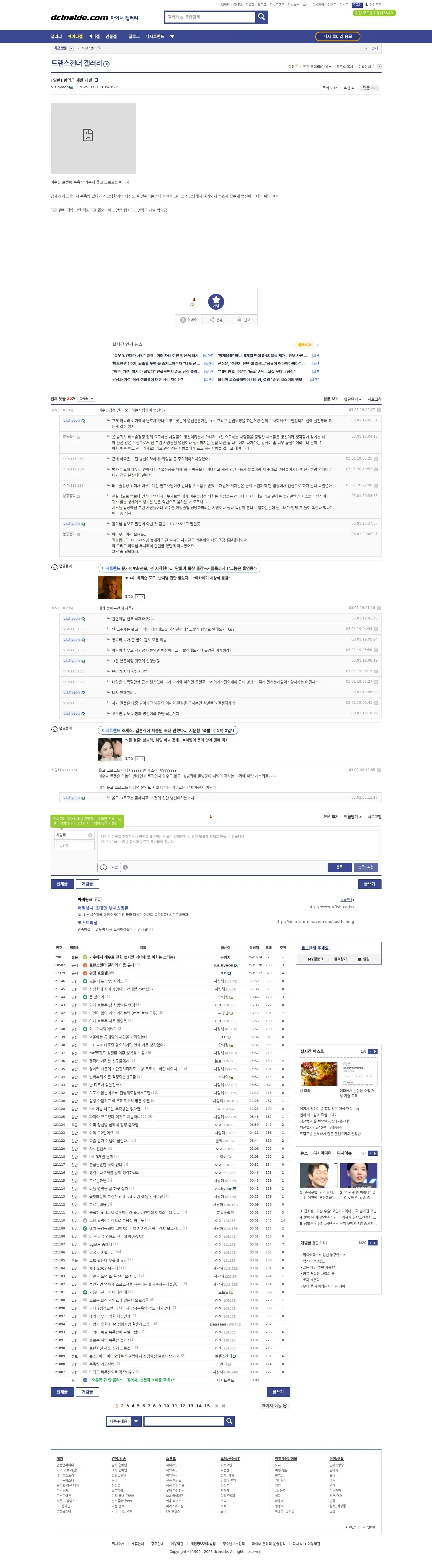Open the 제목+내용 search type dropdown
Image resolution: width=432 pixels, height=1568 pixels.
coord(124,1421)
